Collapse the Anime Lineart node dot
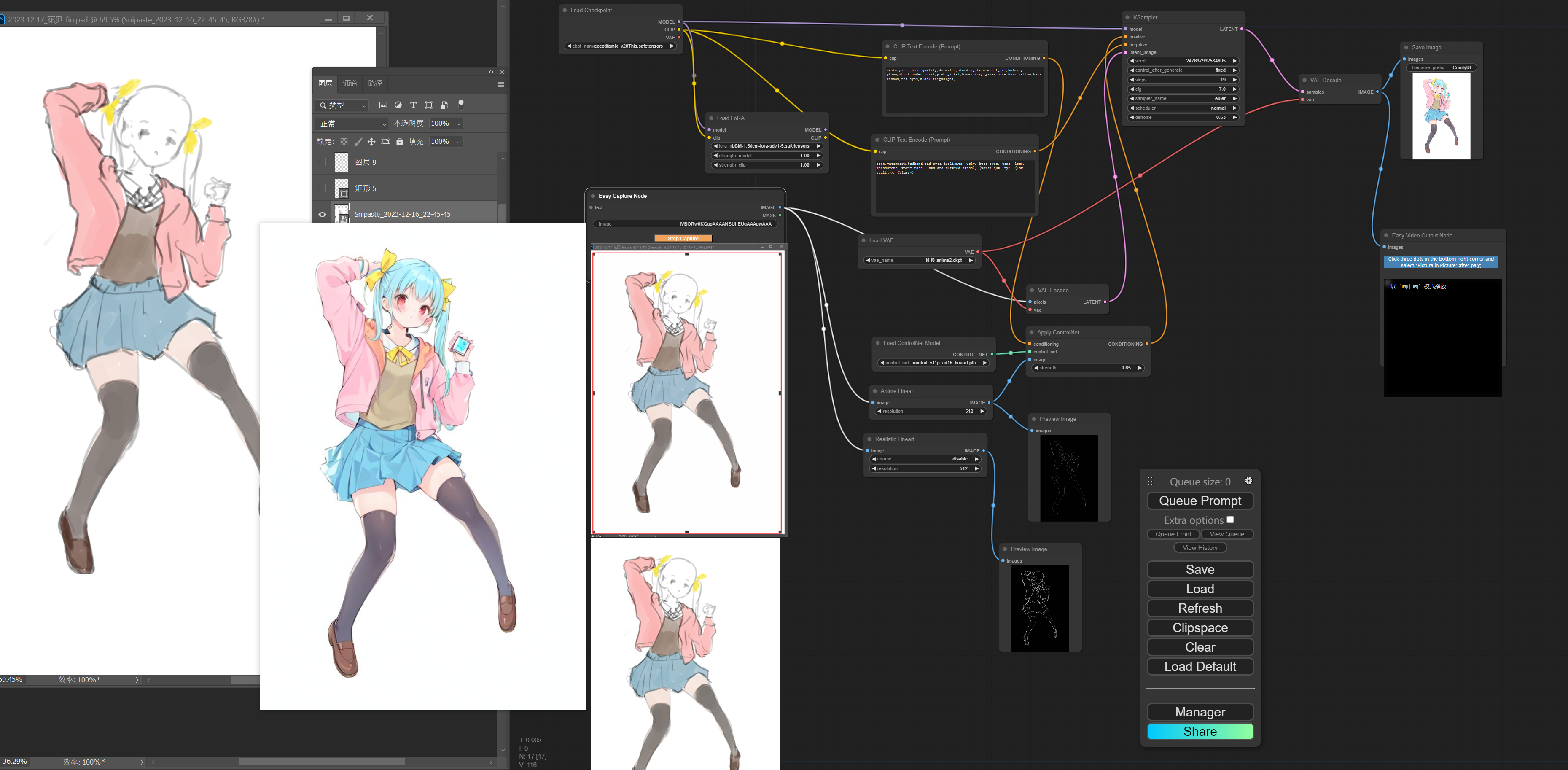This screenshot has height=770, width=1568. (875, 391)
